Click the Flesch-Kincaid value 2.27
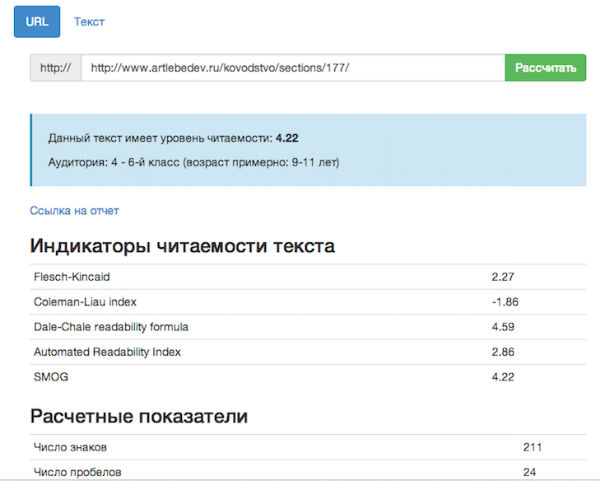This screenshot has width=600, height=481. point(503,277)
